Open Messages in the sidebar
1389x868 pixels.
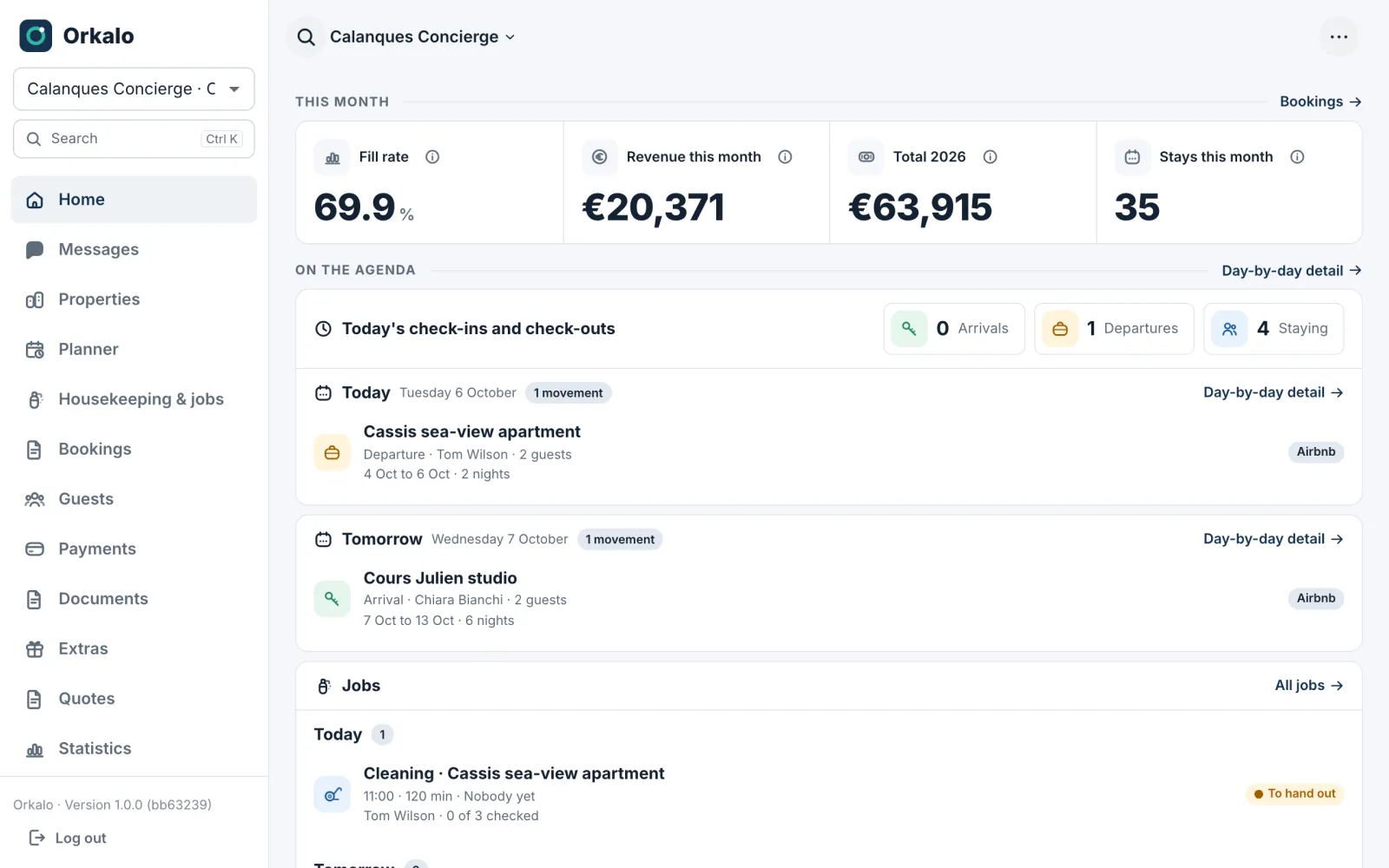pyautogui.click(x=134, y=250)
